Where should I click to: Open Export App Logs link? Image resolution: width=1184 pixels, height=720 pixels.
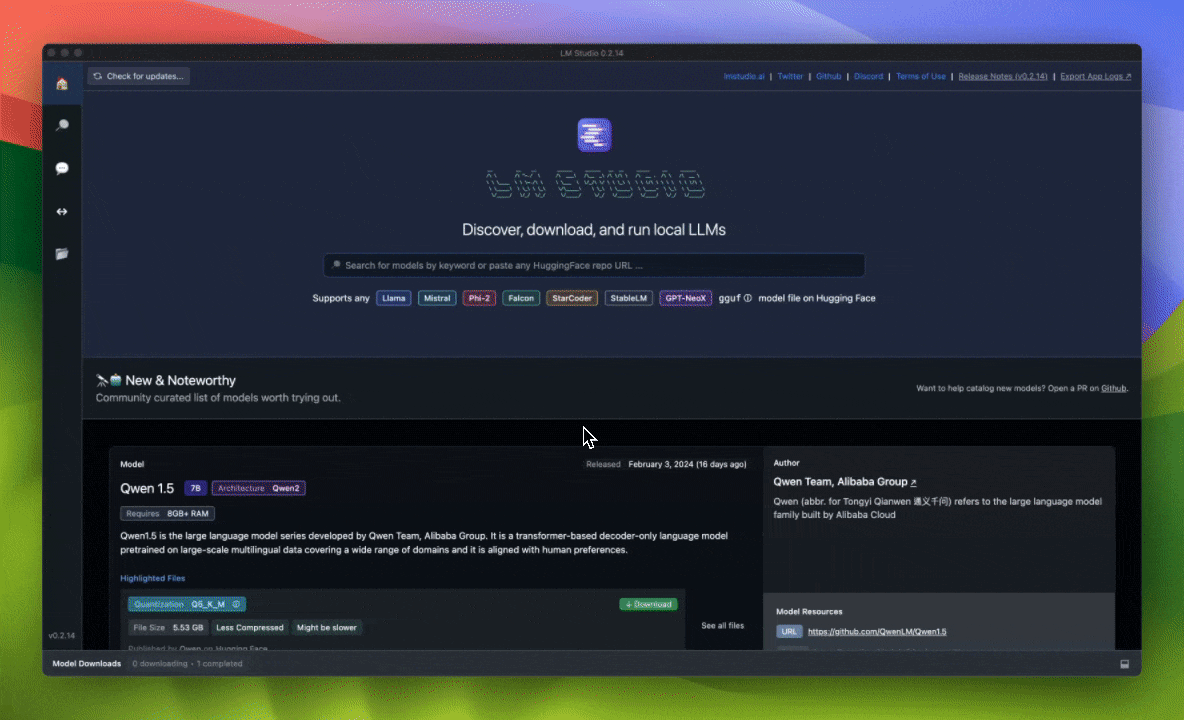click(x=1095, y=76)
